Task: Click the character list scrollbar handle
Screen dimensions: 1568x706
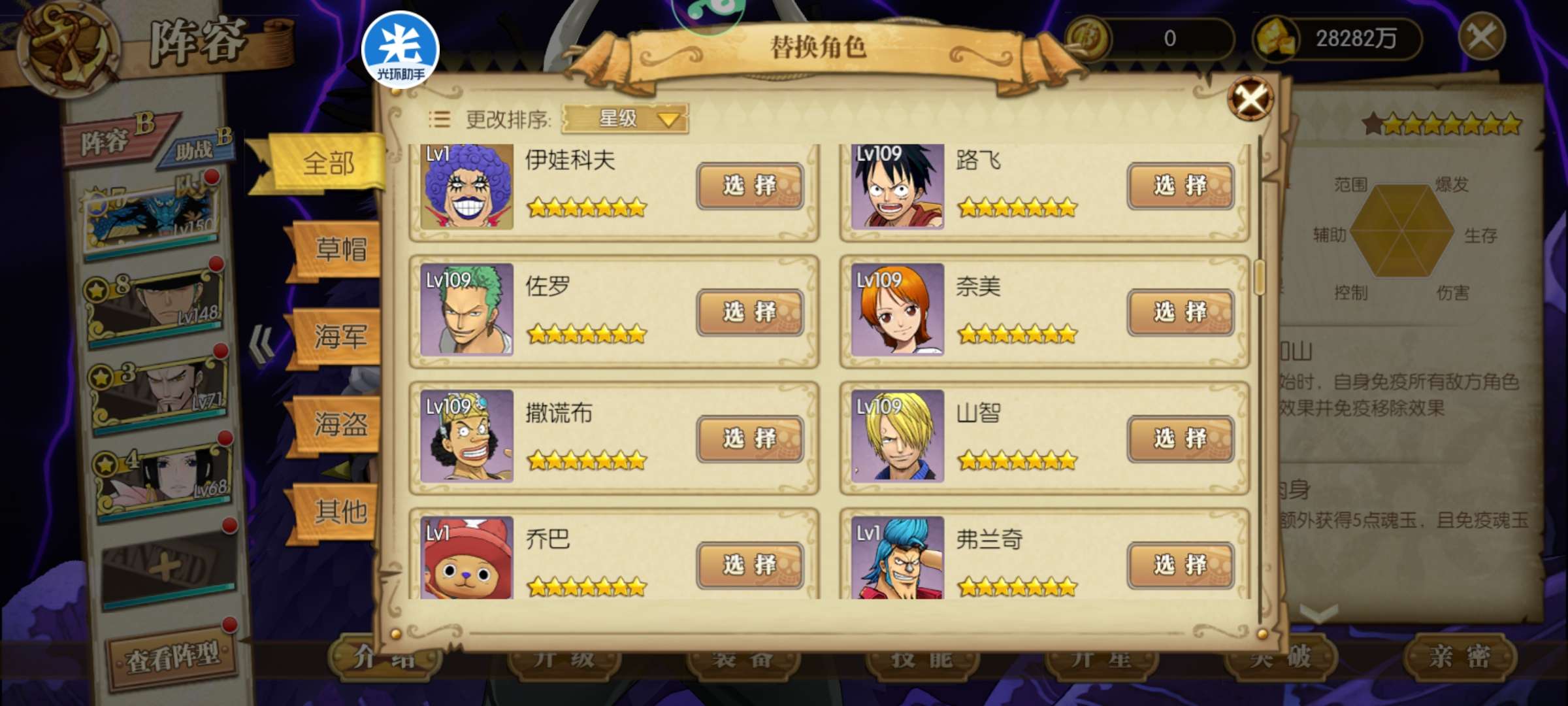Action: [x=1260, y=277]
